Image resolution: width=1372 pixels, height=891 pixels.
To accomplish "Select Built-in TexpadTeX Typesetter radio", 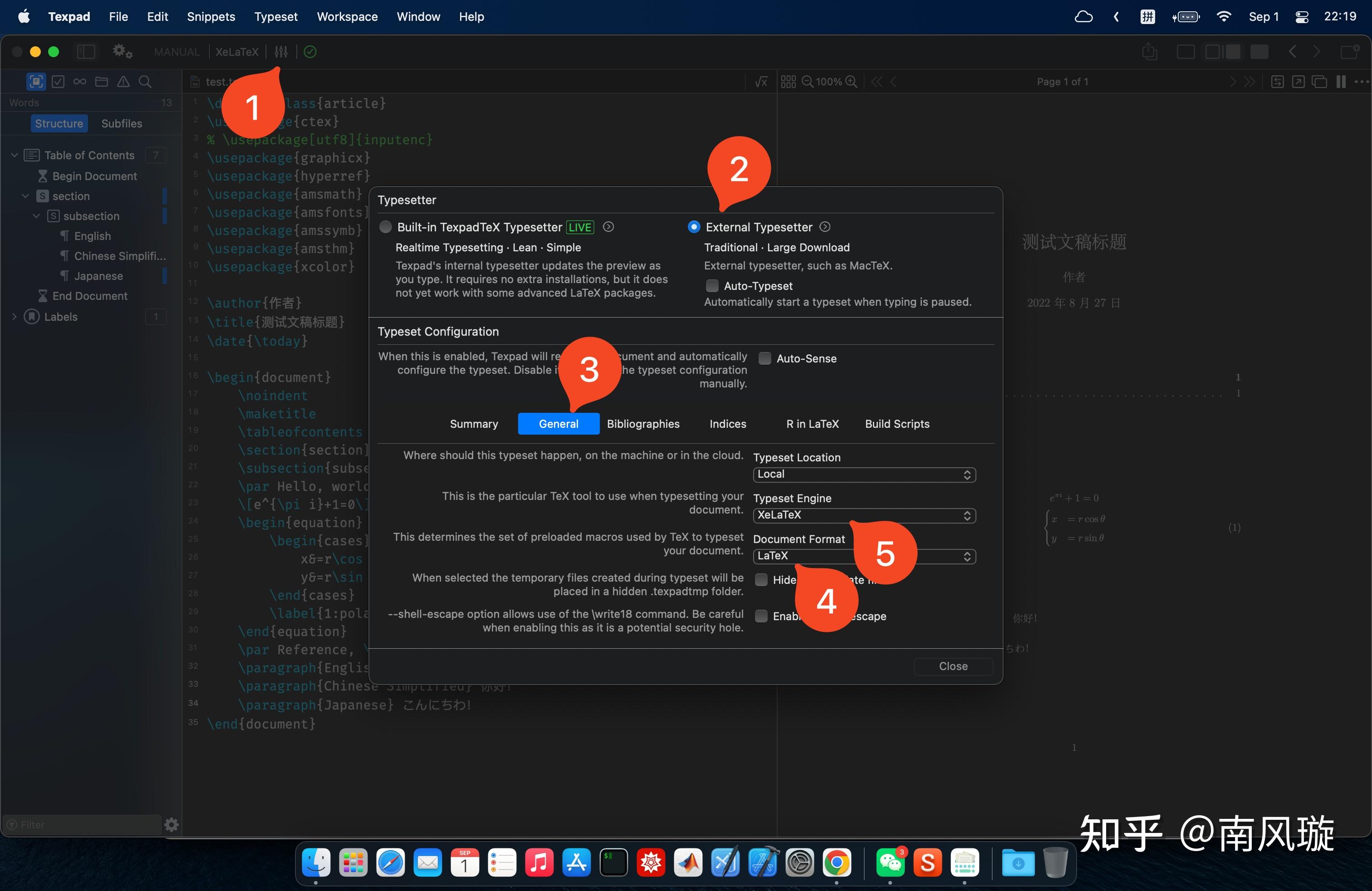I will [386, 227].
